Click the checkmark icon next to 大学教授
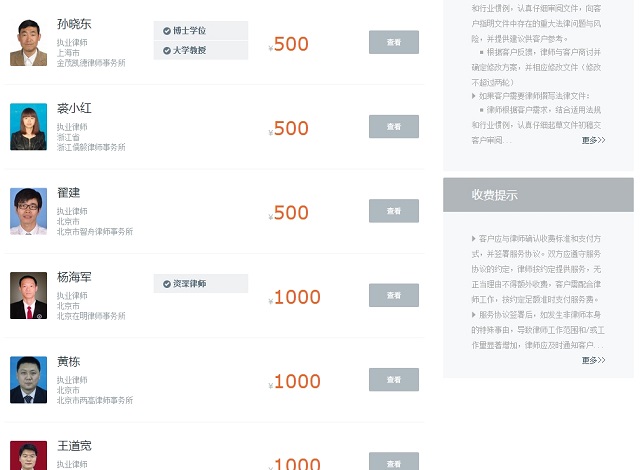 [x=166, y=50]
